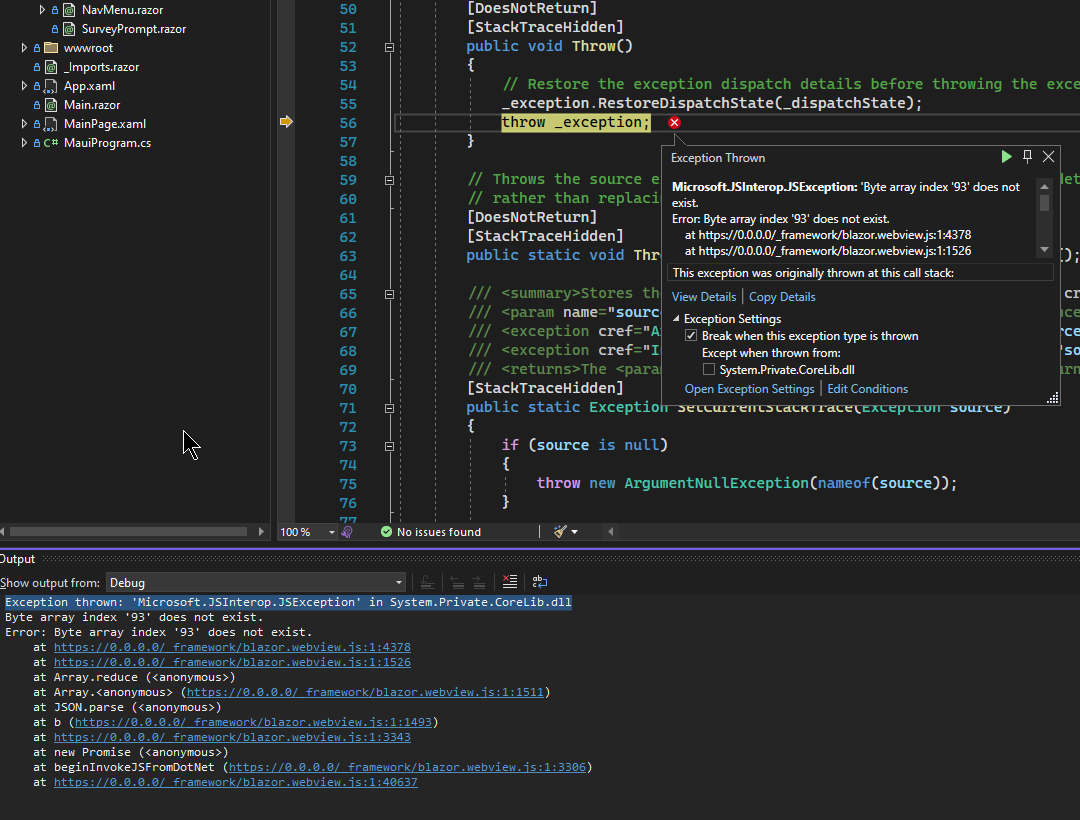Click the Go to Previous Message icon
This screenshot has height=820, width=1080.
(457, 582)
